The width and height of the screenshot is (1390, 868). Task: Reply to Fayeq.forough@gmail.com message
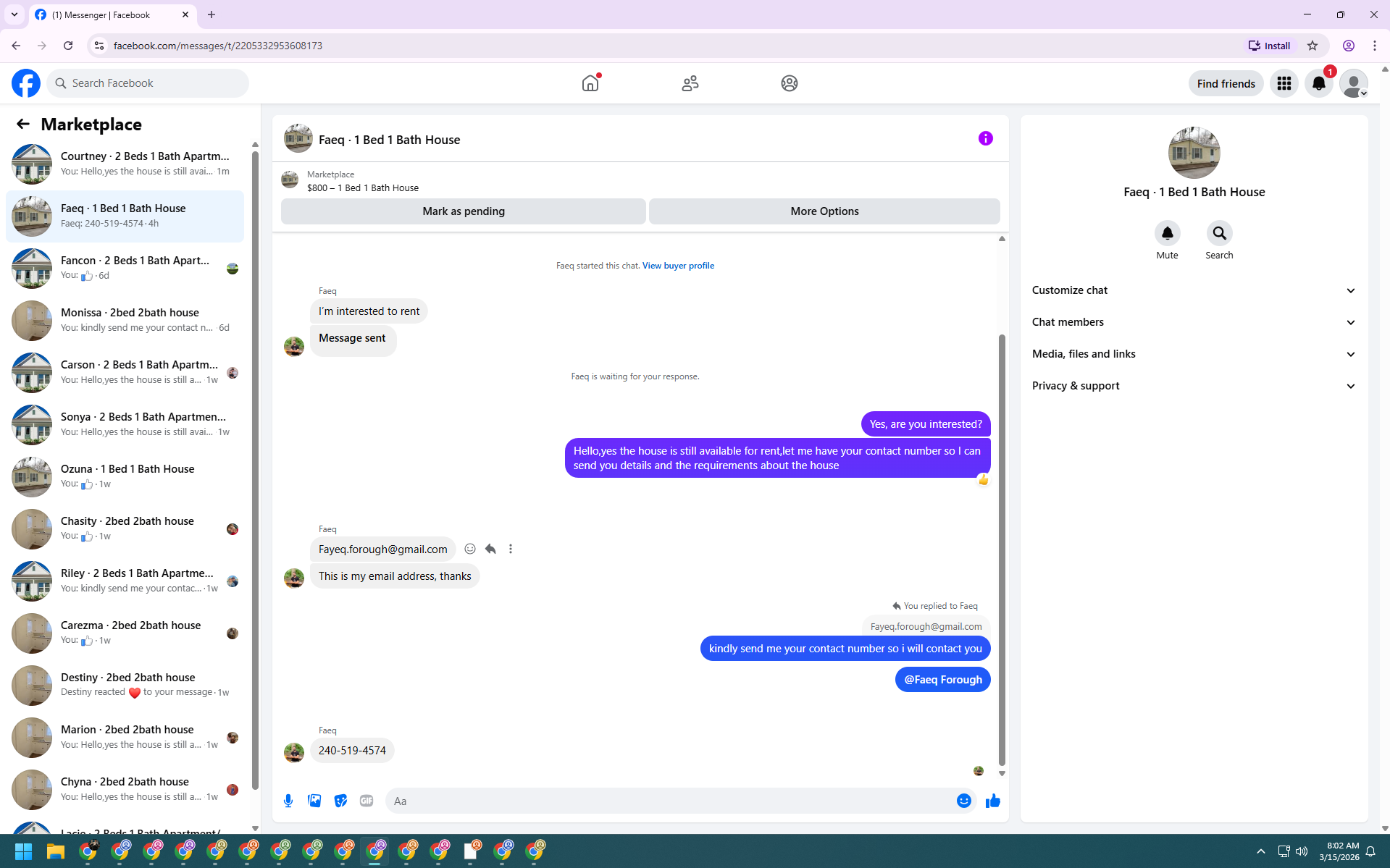[x=490, y=549]
